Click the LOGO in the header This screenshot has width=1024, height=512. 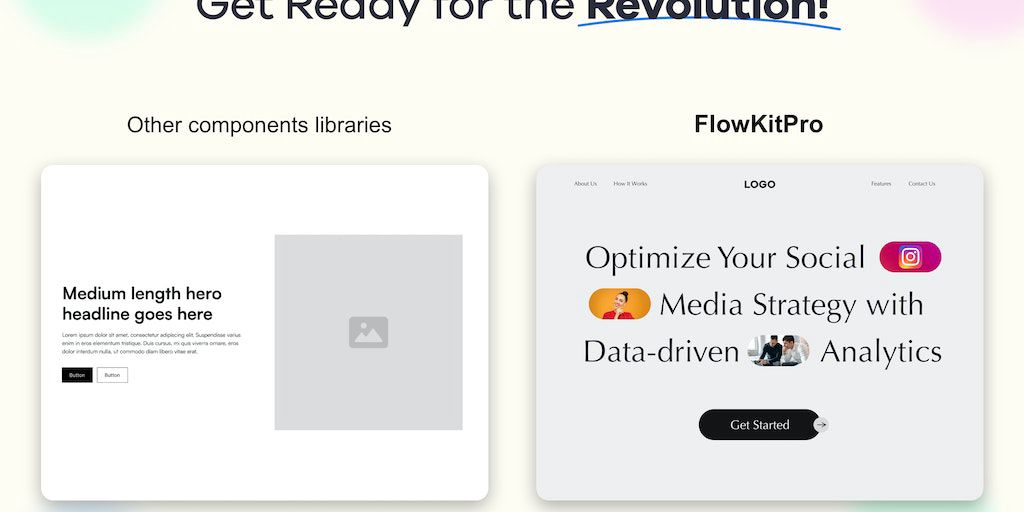[x=760, y=184]
